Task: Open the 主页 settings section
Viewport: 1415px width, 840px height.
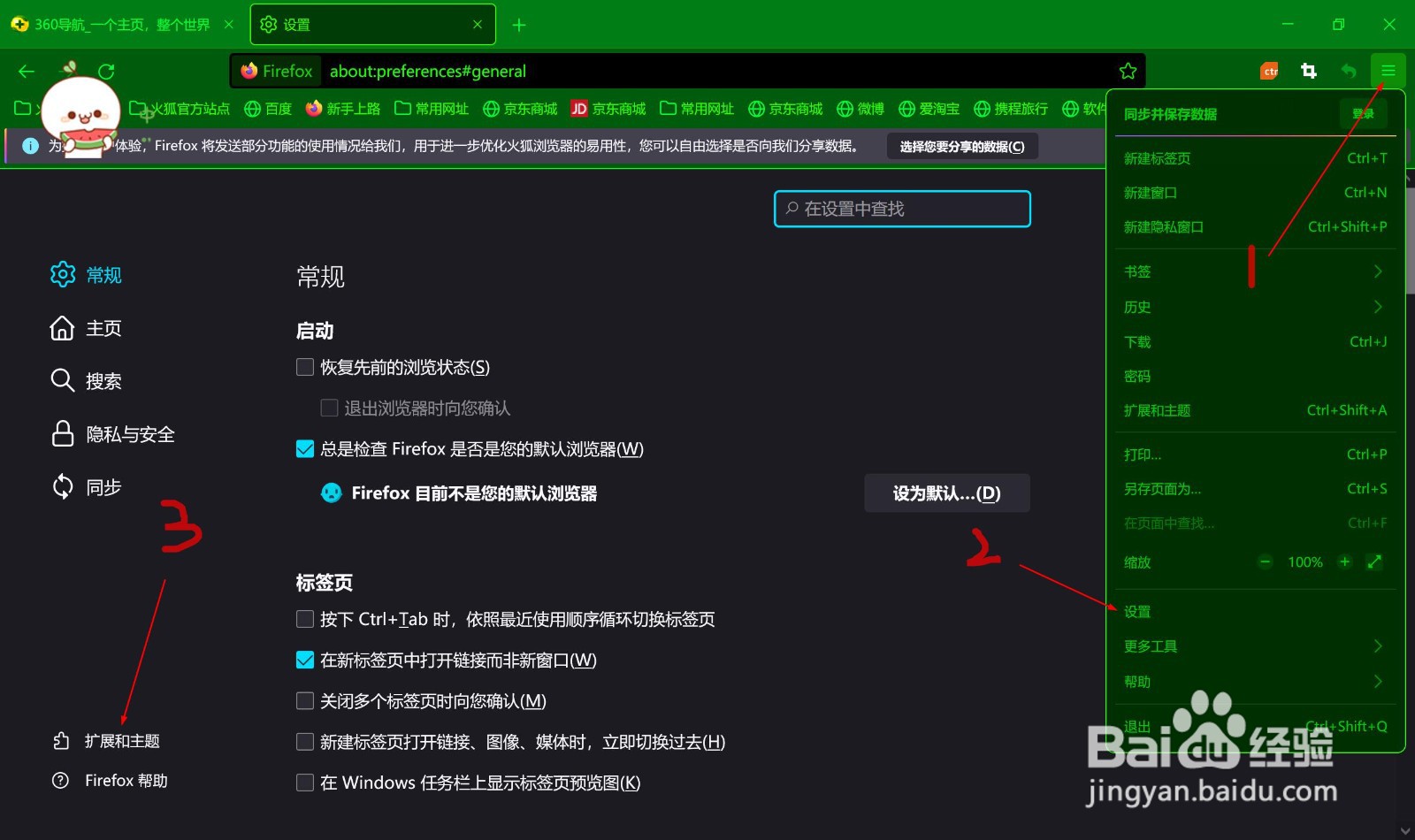Action: click(102, 328)
